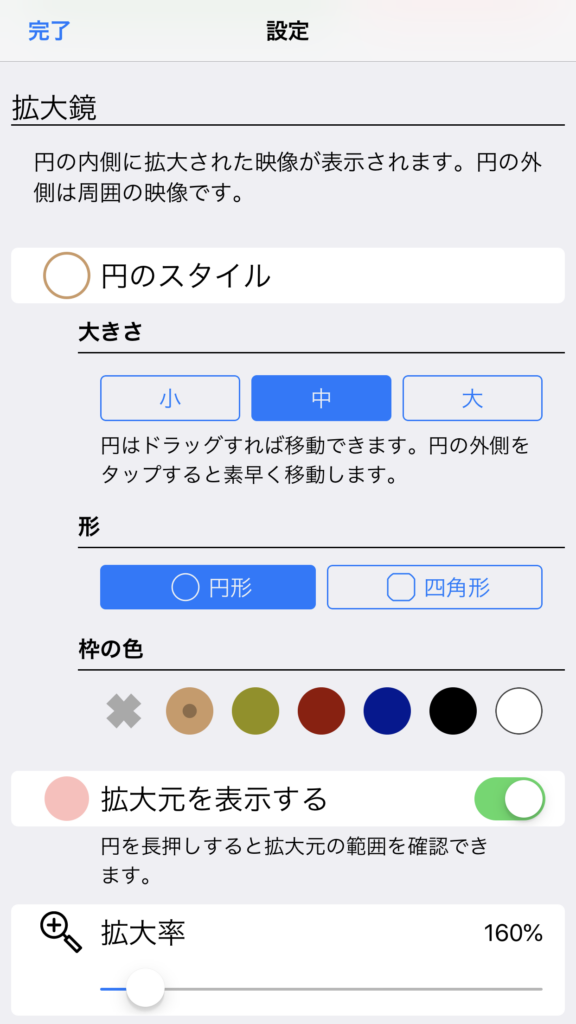The width and height of the screenshot is (576, 1024).
Task: Choose the 四角形 shape option
Action: 435,587
